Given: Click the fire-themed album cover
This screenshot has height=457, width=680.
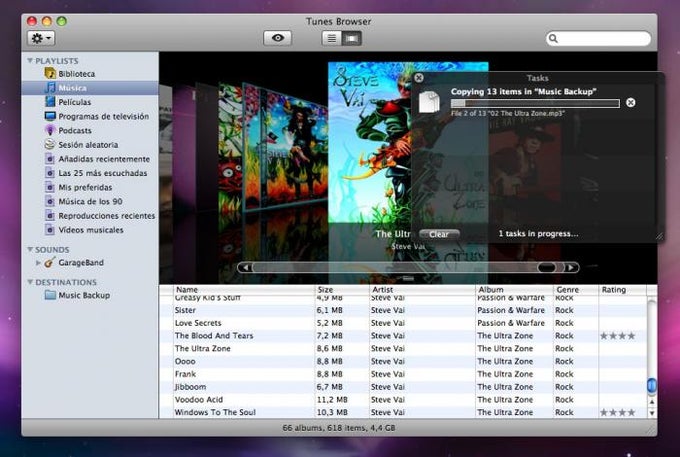Looking at the screenshot, I should (286, 147).
